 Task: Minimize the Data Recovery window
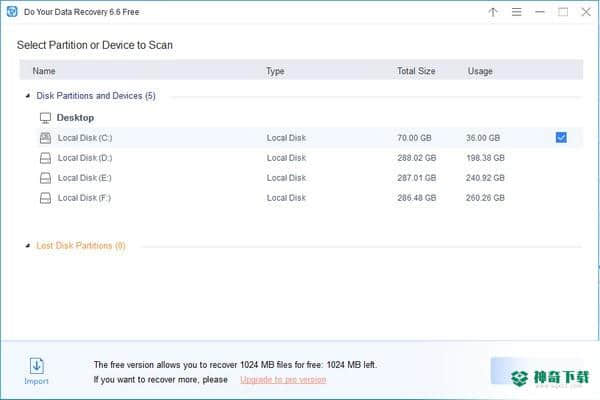(540, 12)
